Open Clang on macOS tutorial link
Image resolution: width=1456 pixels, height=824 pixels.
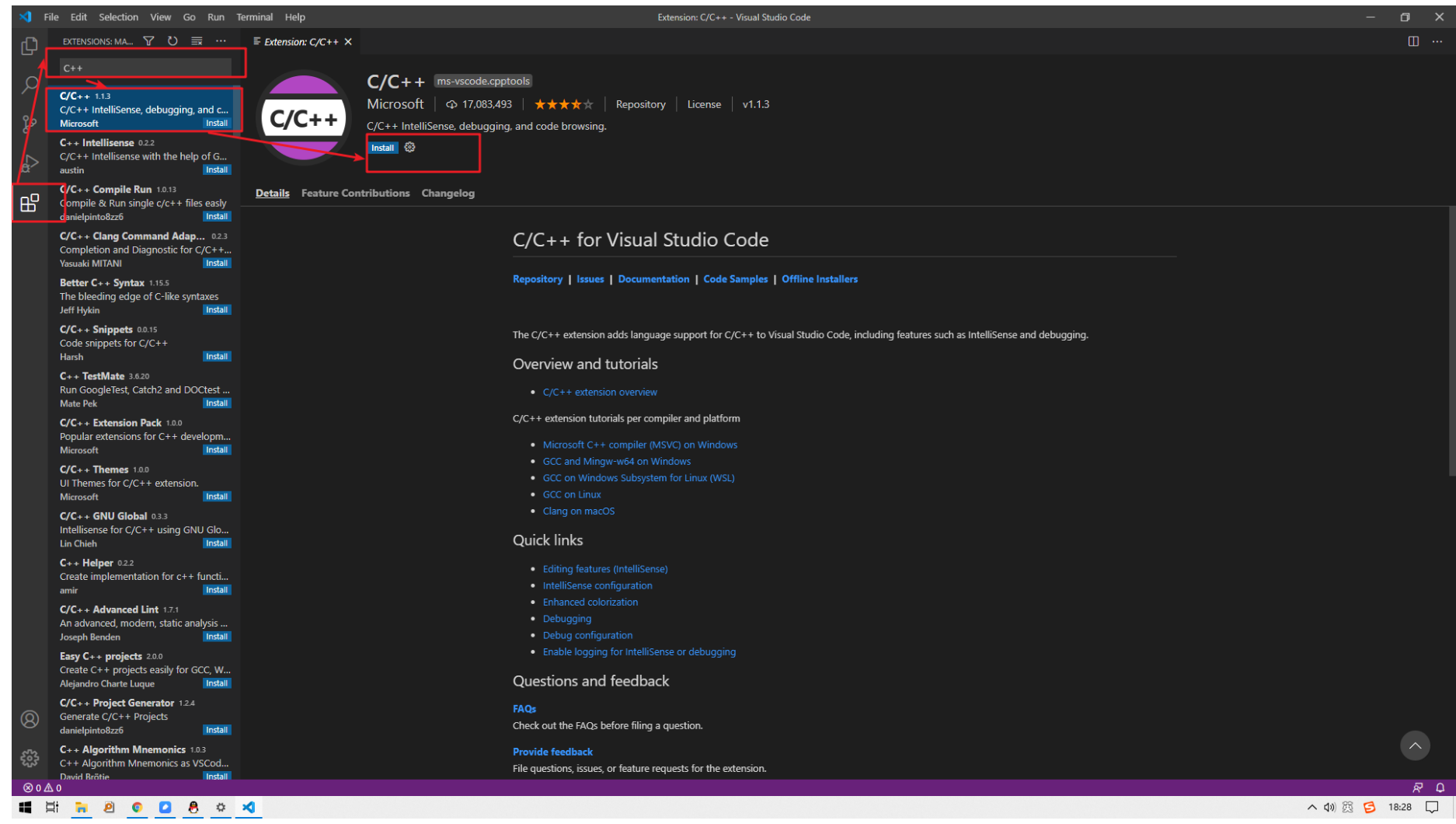(x=578, y=511)
